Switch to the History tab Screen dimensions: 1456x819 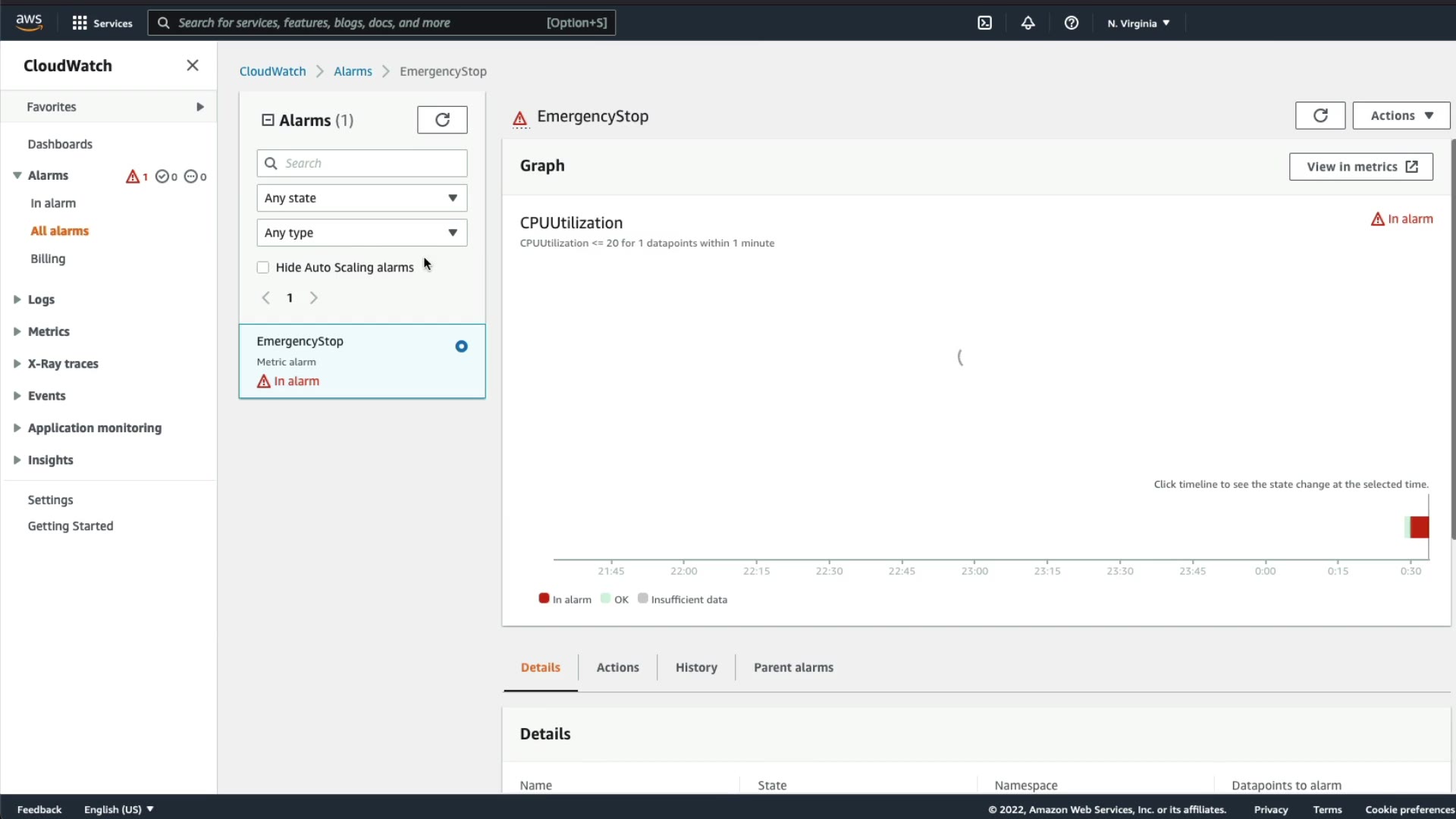695,667
